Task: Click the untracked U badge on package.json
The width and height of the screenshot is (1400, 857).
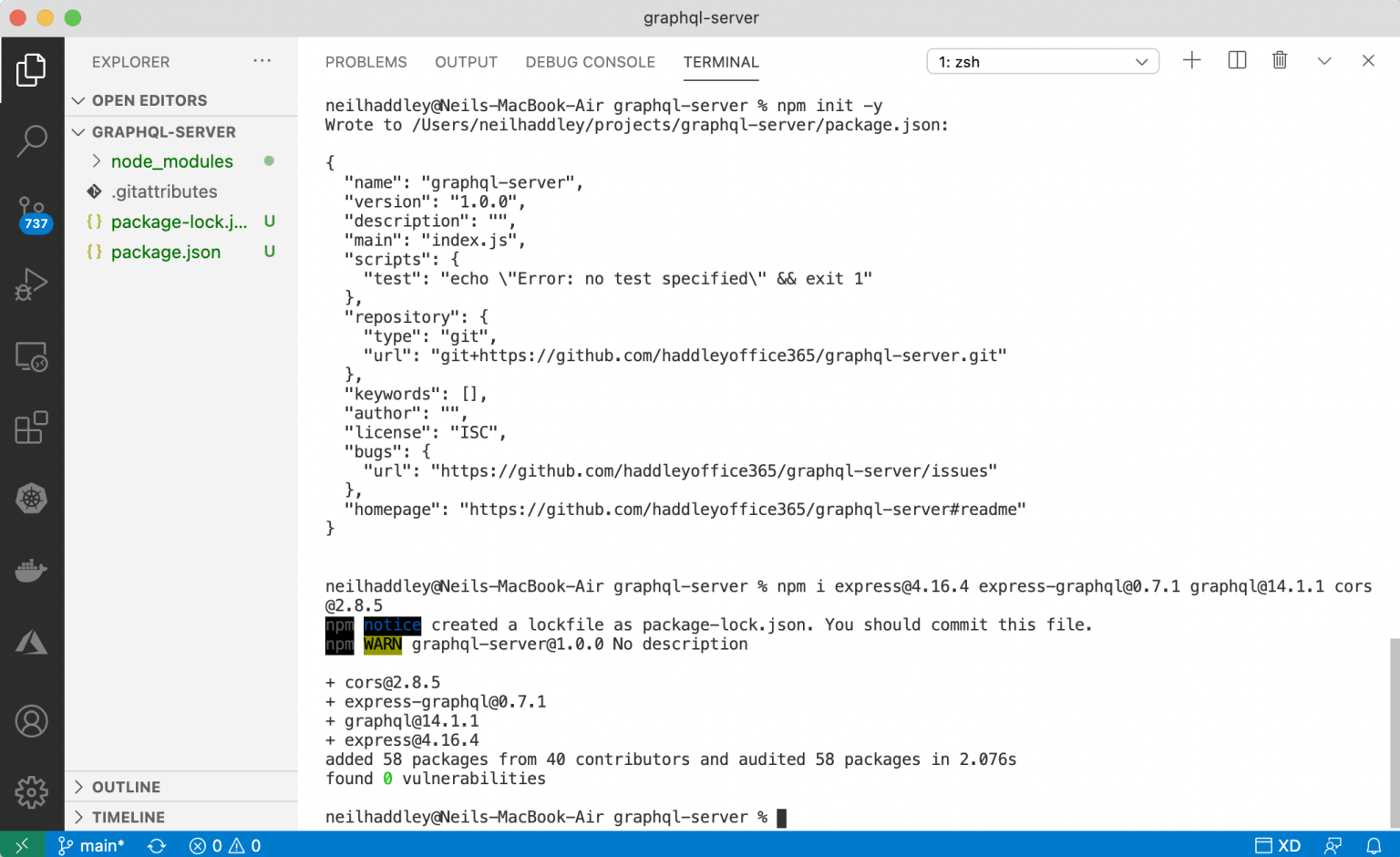Action: point(270,252)
